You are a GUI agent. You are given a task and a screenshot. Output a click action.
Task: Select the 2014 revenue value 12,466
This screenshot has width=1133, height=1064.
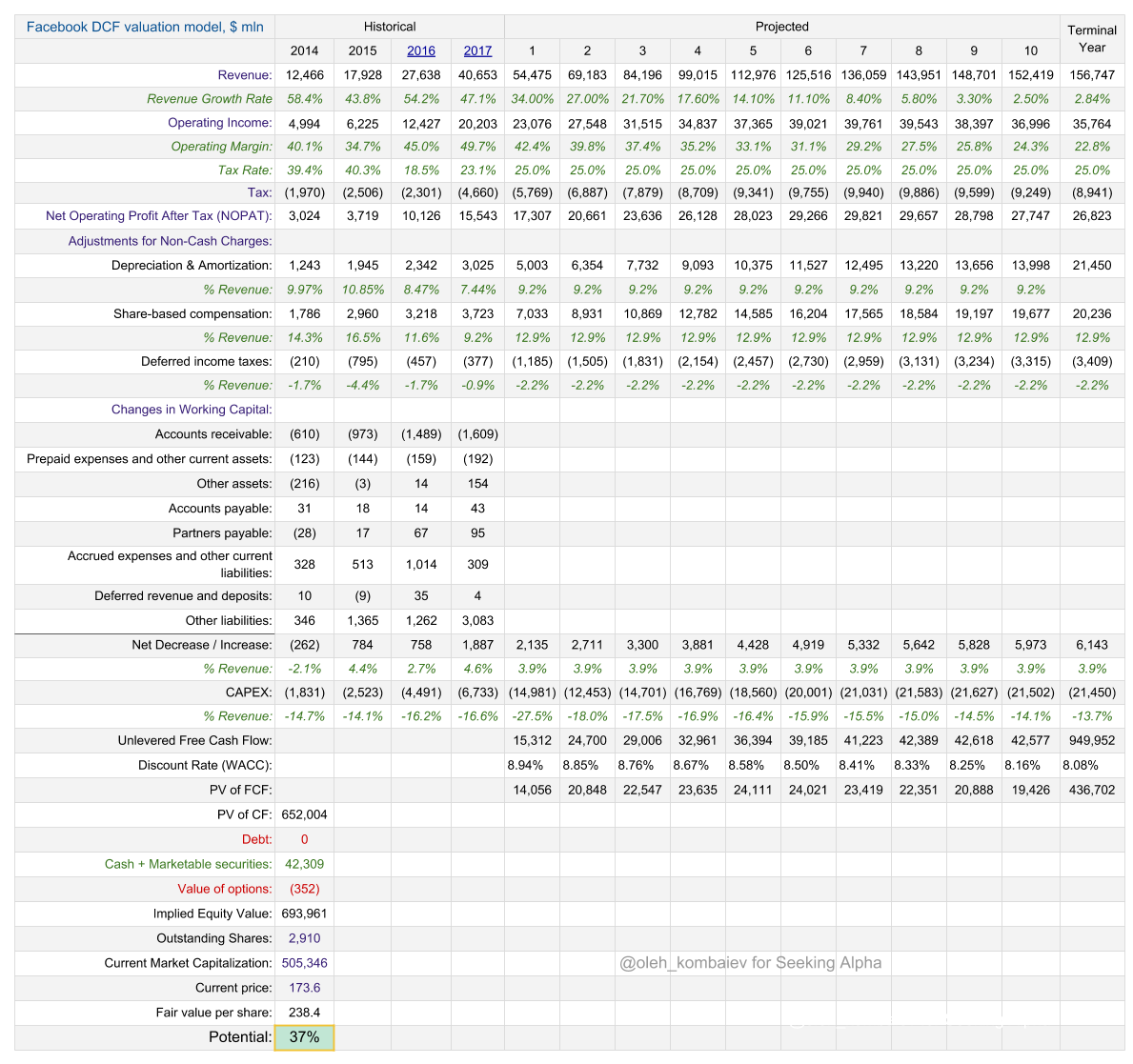[x=304, y=75]
